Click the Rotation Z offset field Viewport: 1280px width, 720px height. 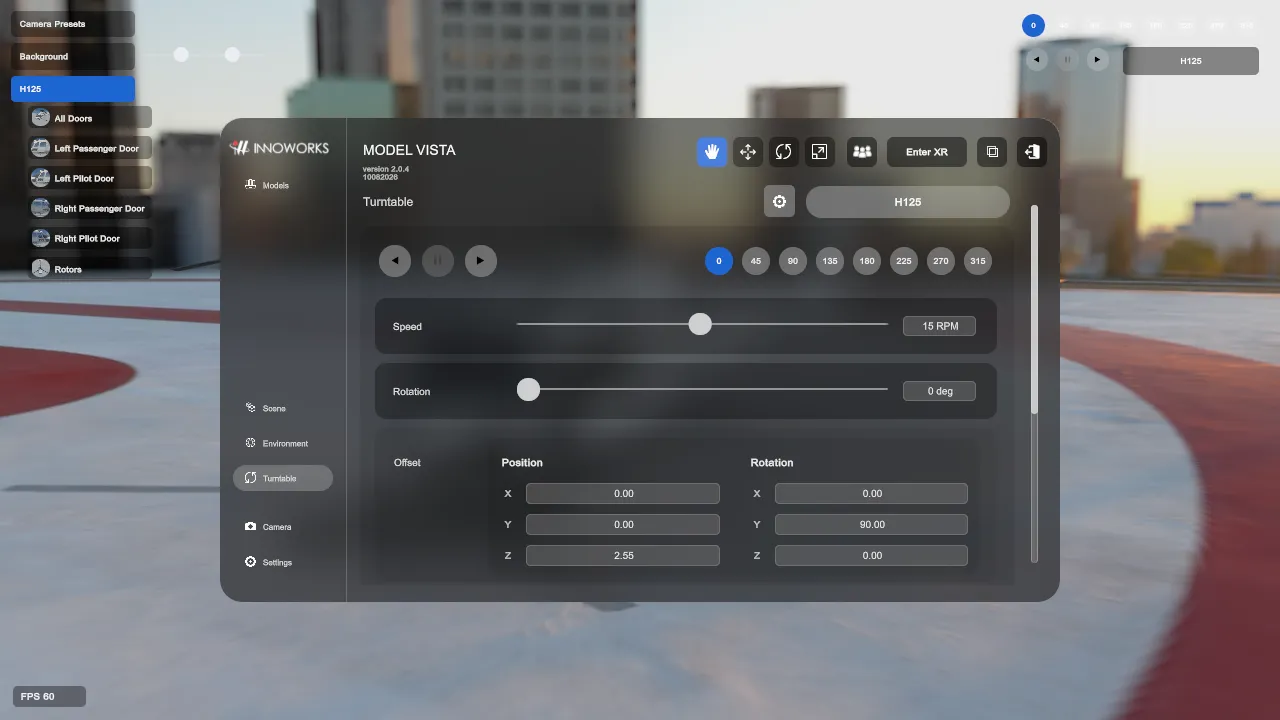(x=871, y=555)
